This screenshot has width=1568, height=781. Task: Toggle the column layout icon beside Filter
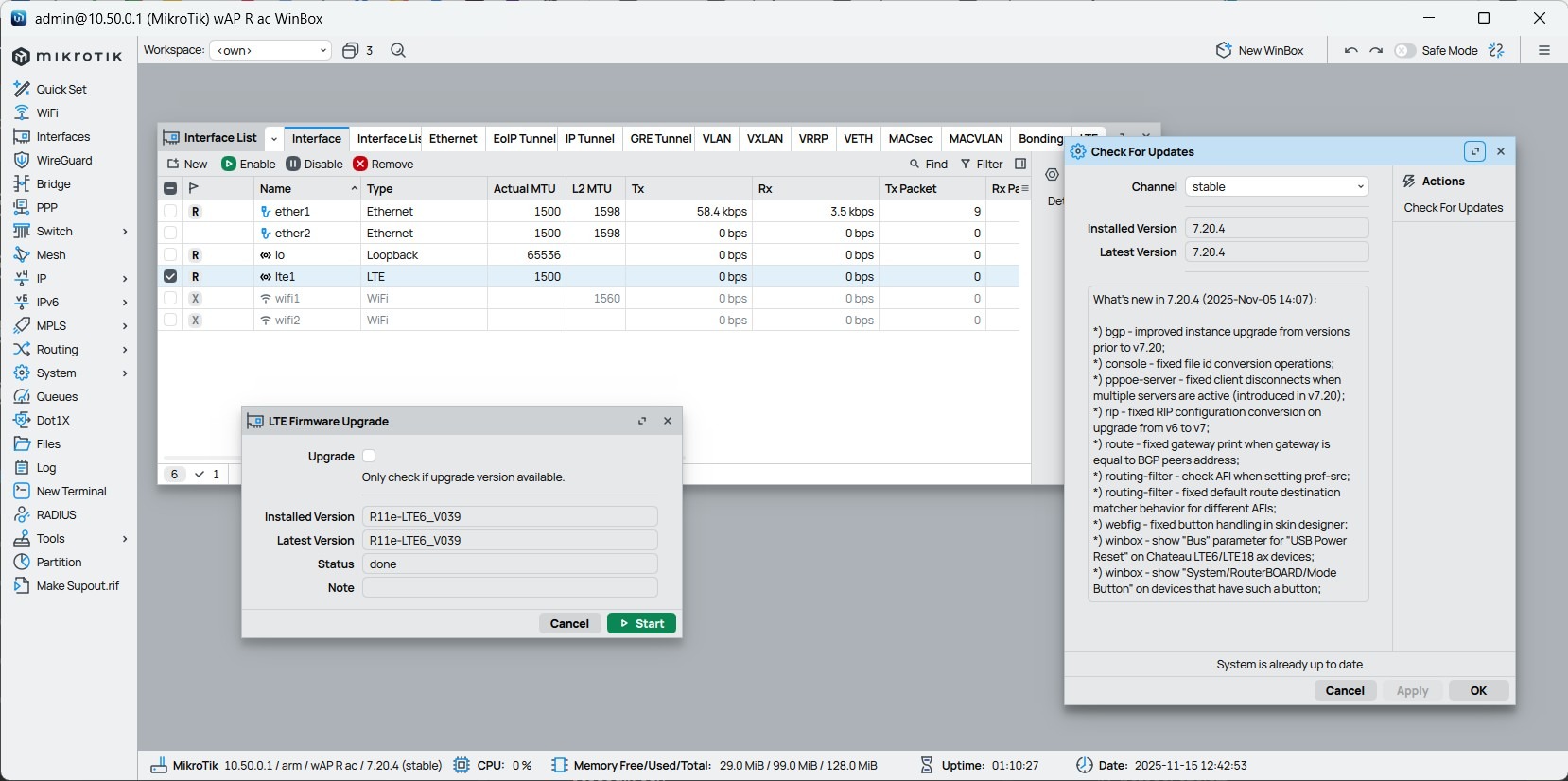tap(1020, 164)
